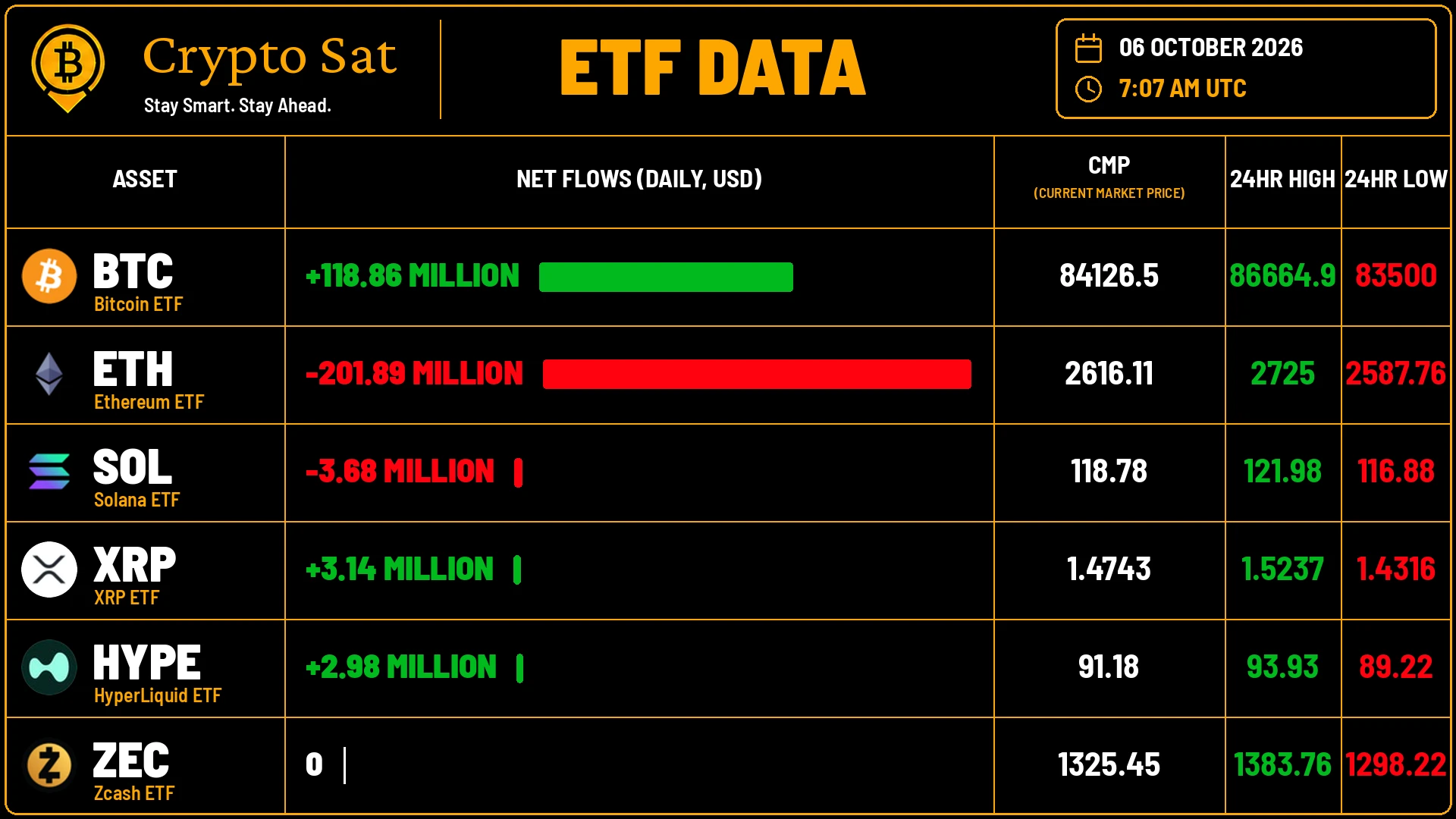Click the Bitcoin ETF label

click(x=138, y=304)
